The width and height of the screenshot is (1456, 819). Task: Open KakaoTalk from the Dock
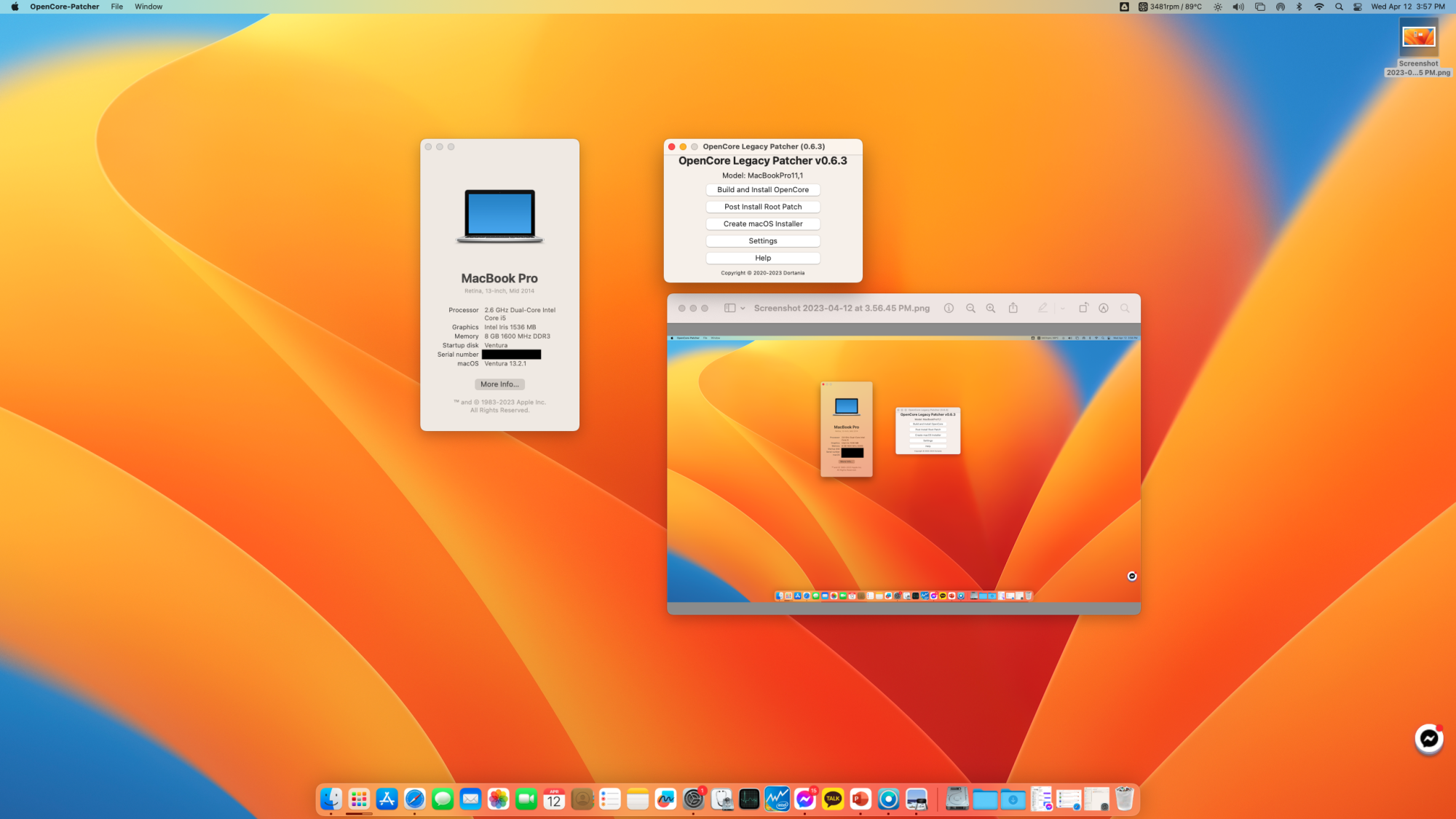[833, 799]
